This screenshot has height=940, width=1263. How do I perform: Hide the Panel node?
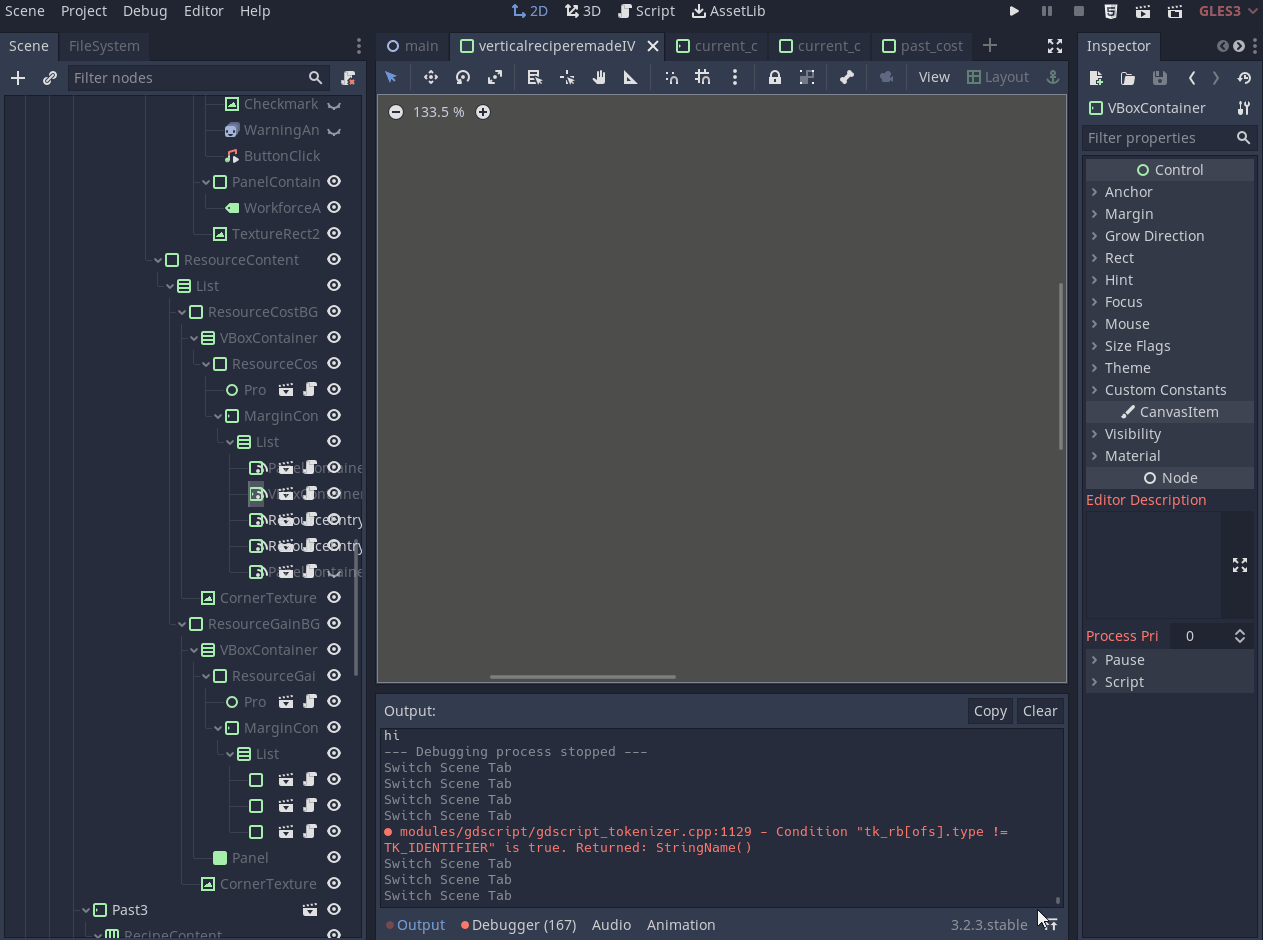[x=335, y=857]
